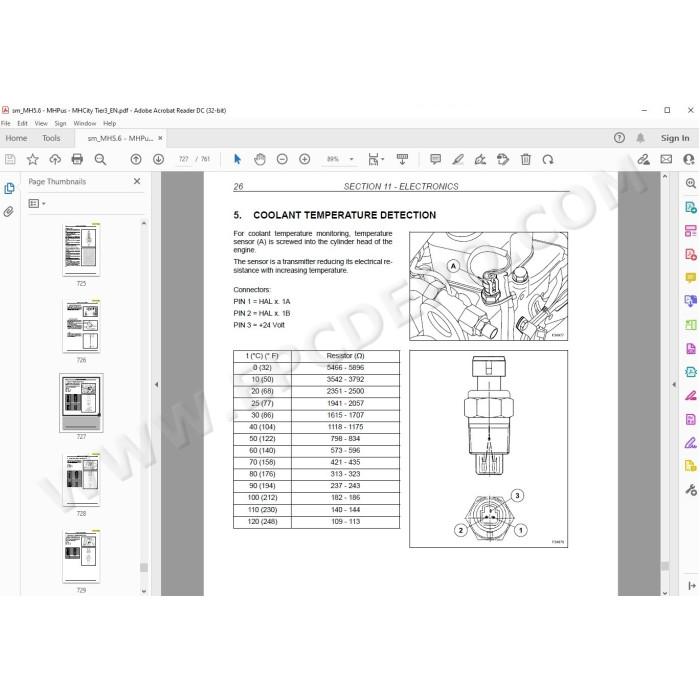Open Comment tool yellow icon in right pane

coord(691,278)
